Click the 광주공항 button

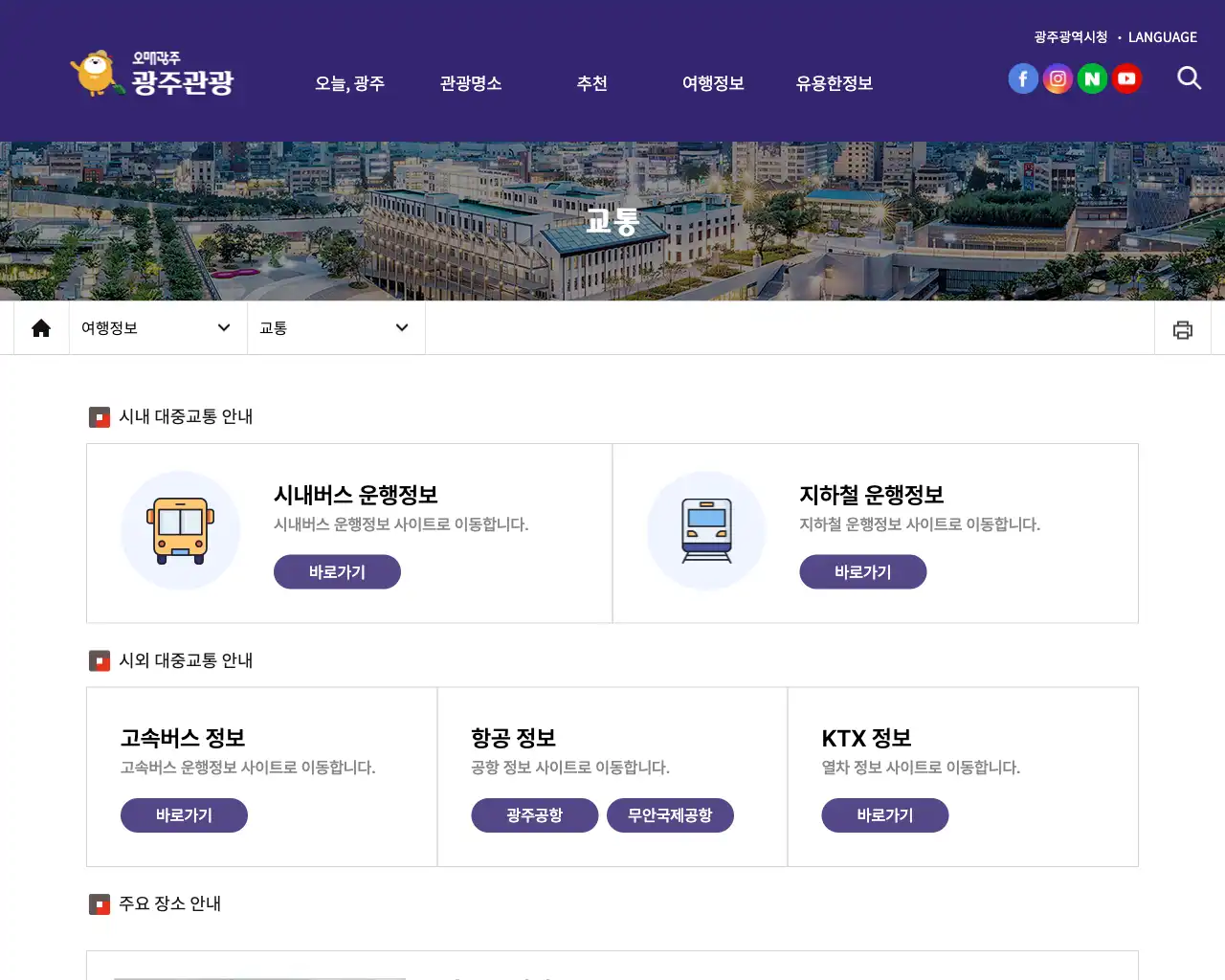535,815
